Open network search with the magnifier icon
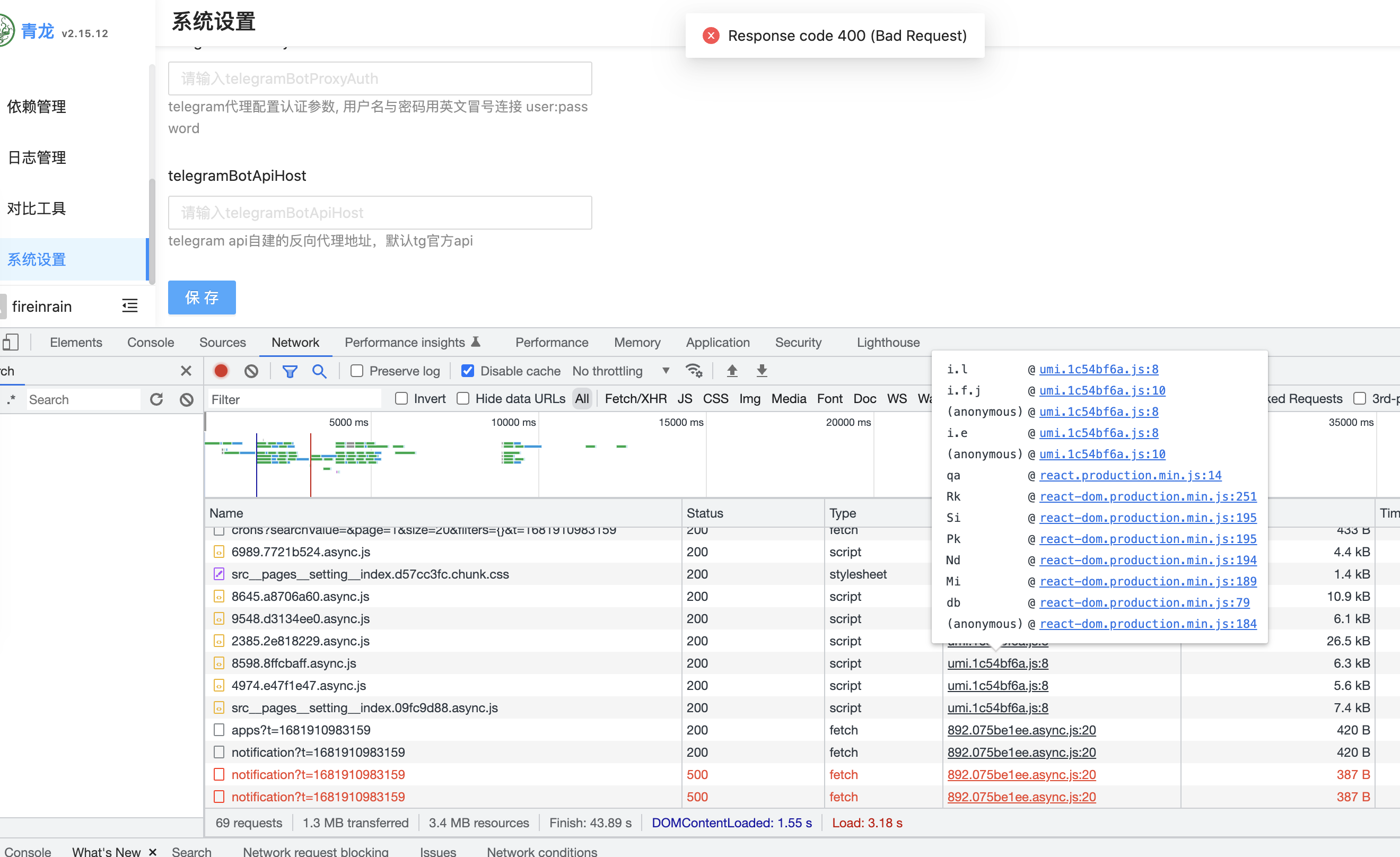 (x=319, y=371)
